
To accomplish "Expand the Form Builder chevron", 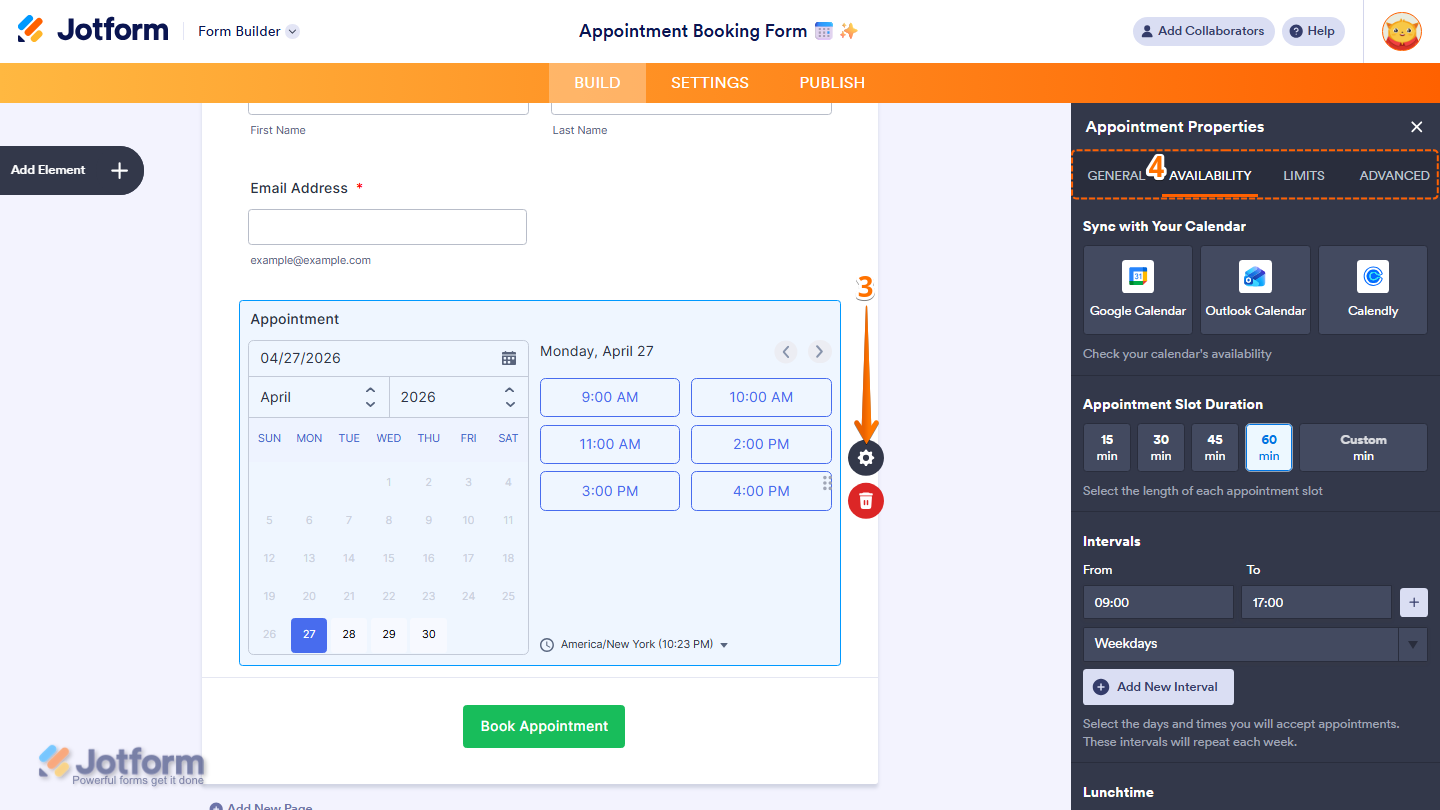I will [x=291, y=31].
